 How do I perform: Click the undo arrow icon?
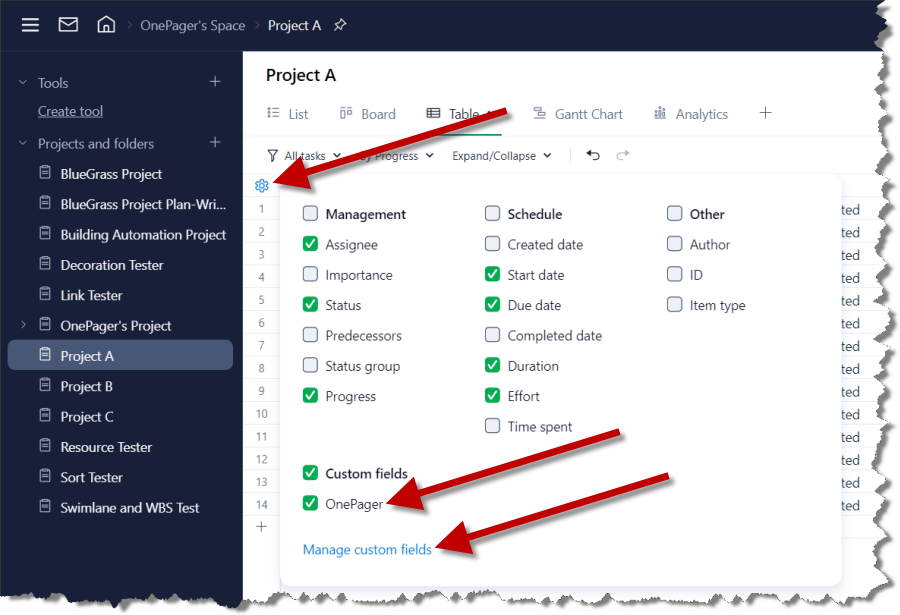click(x=593, y=155)
